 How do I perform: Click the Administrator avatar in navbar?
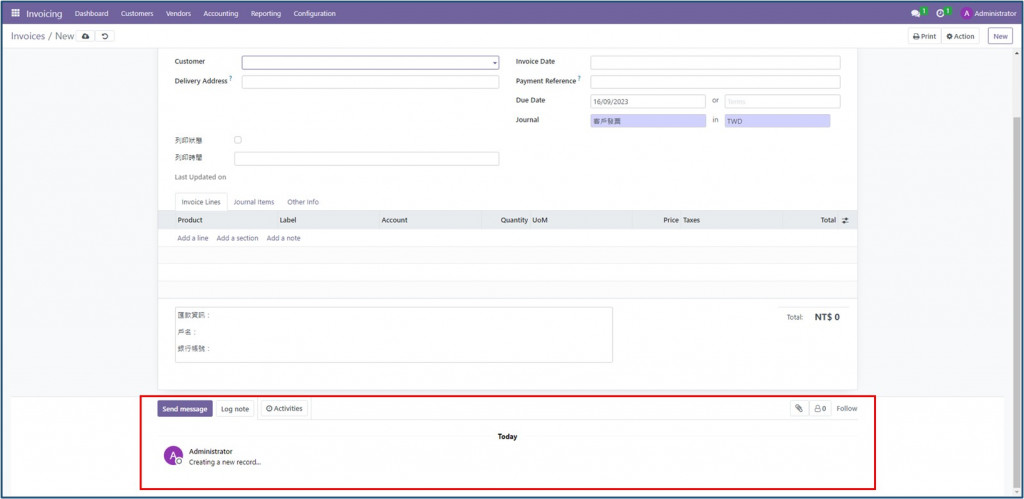click(967, 13)
